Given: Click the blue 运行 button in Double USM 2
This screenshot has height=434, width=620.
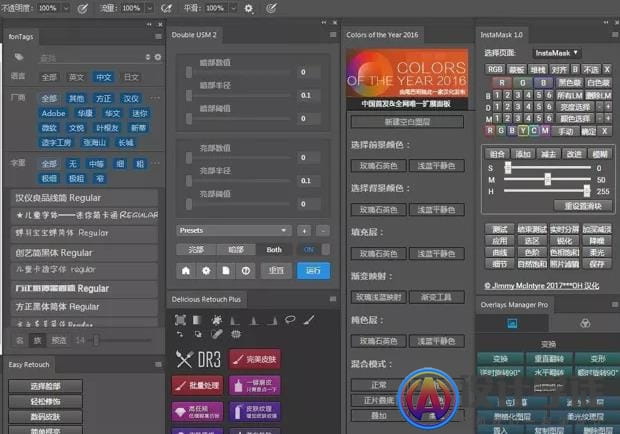Looking at the screenshot, I should 313,271.
